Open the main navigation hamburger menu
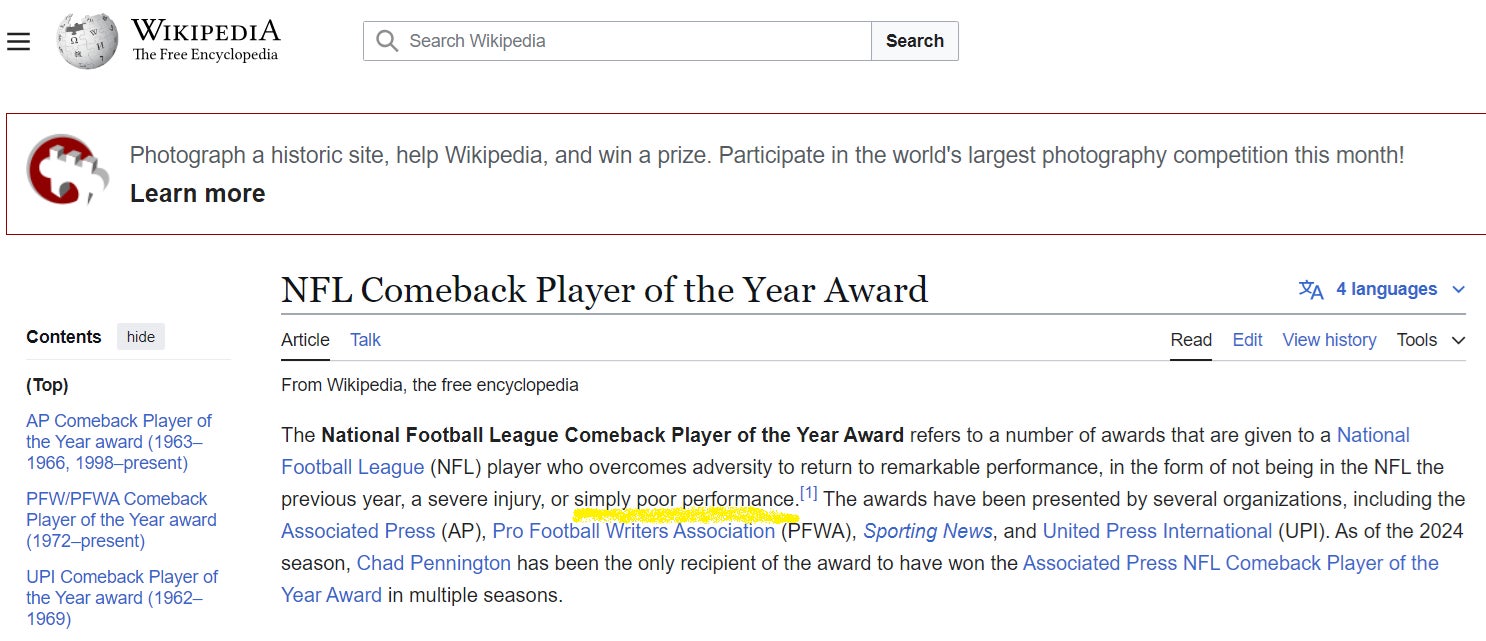The height and width of the screenshot is (641, 1486). coord(18,40)
